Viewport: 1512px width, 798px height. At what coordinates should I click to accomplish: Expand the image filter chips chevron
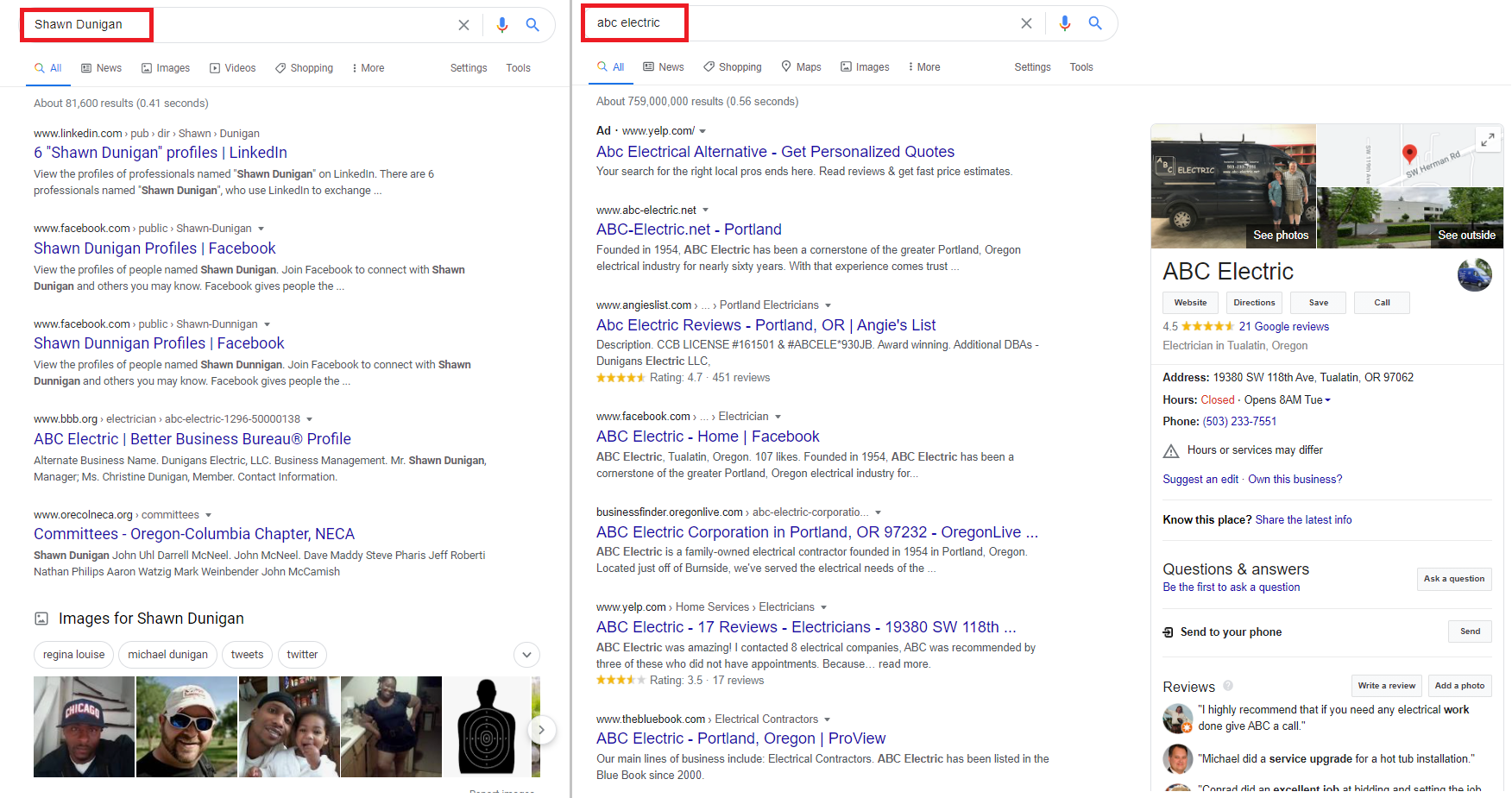526,655
